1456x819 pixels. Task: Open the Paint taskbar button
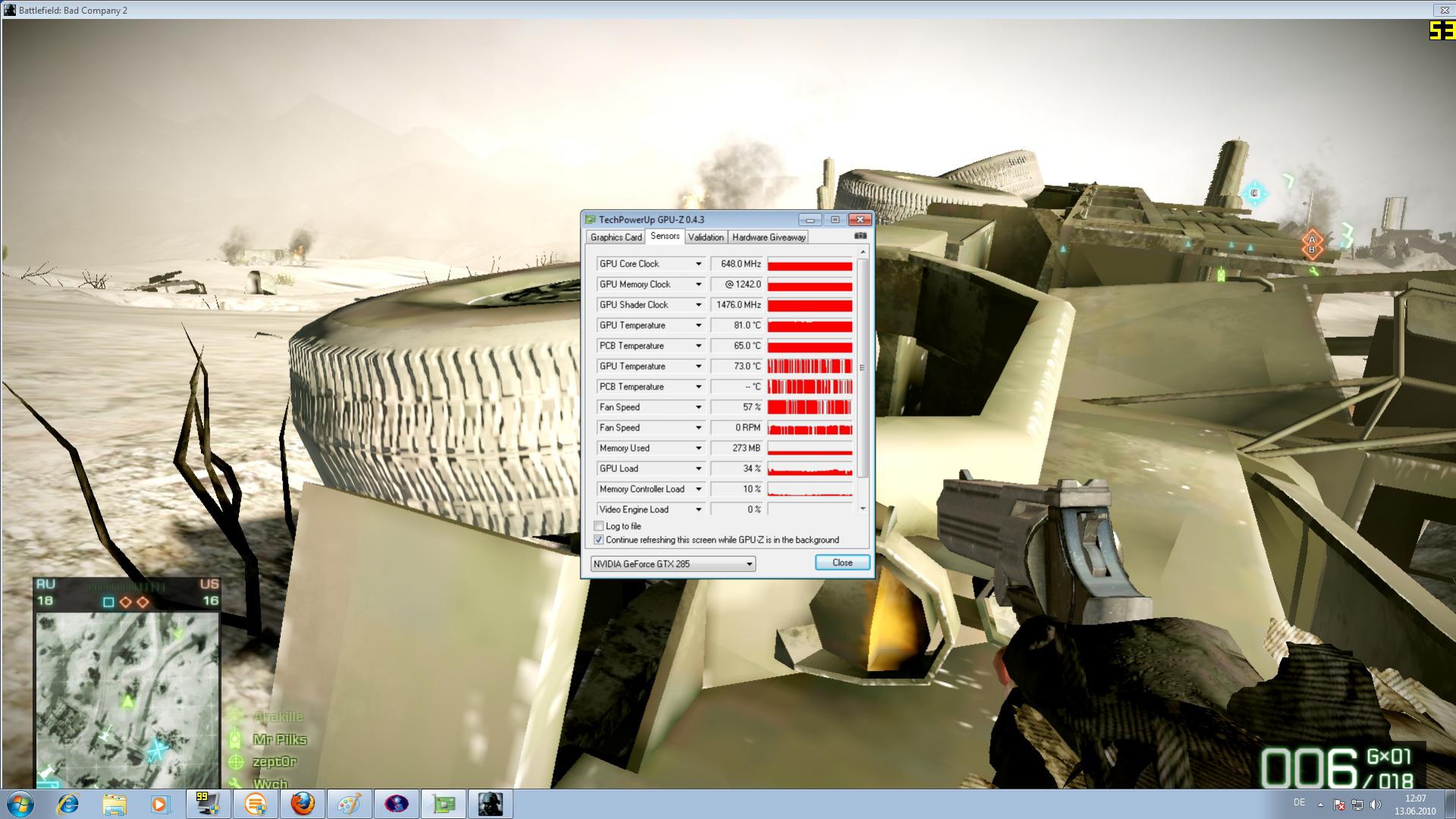pyautogui.click(x=349, y=805)
